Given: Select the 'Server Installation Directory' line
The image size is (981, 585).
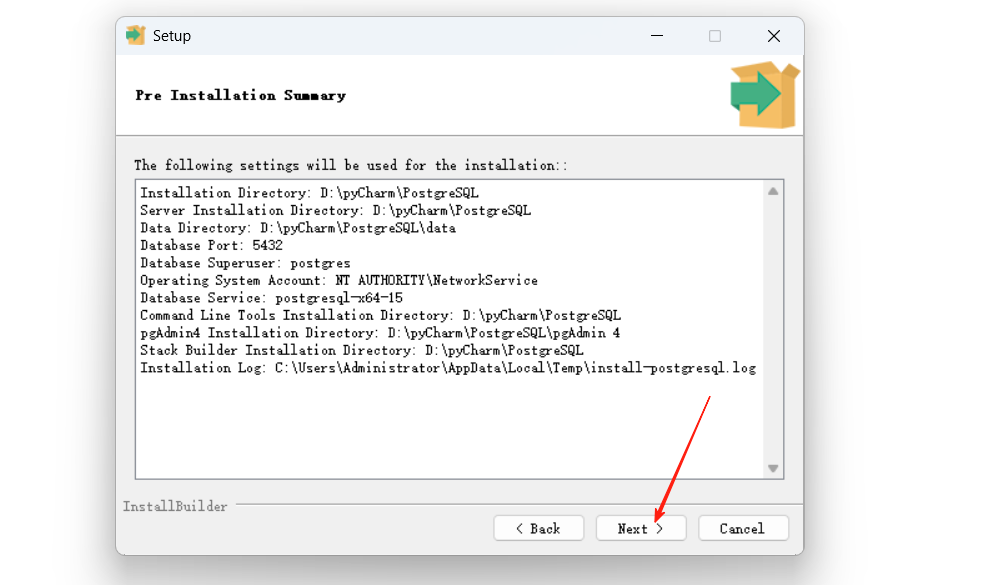Looking at the screenshot, I should coord(335,210).
